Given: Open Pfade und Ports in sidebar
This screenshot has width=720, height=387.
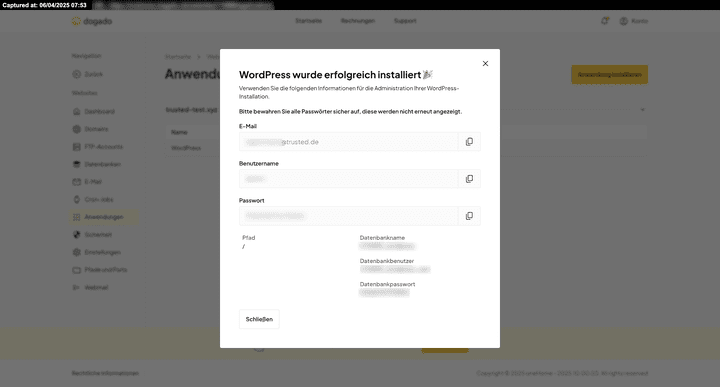Looking at the screenshot, I should coord(100,270).
